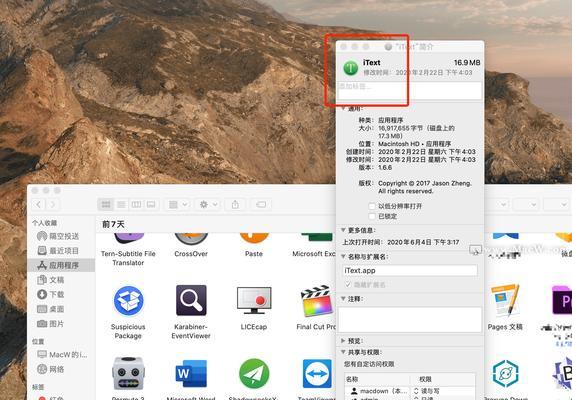The image size is (572, 400).
Task: Select 文稿 in Finder sidebar
Action: click(x=61, y=280)
